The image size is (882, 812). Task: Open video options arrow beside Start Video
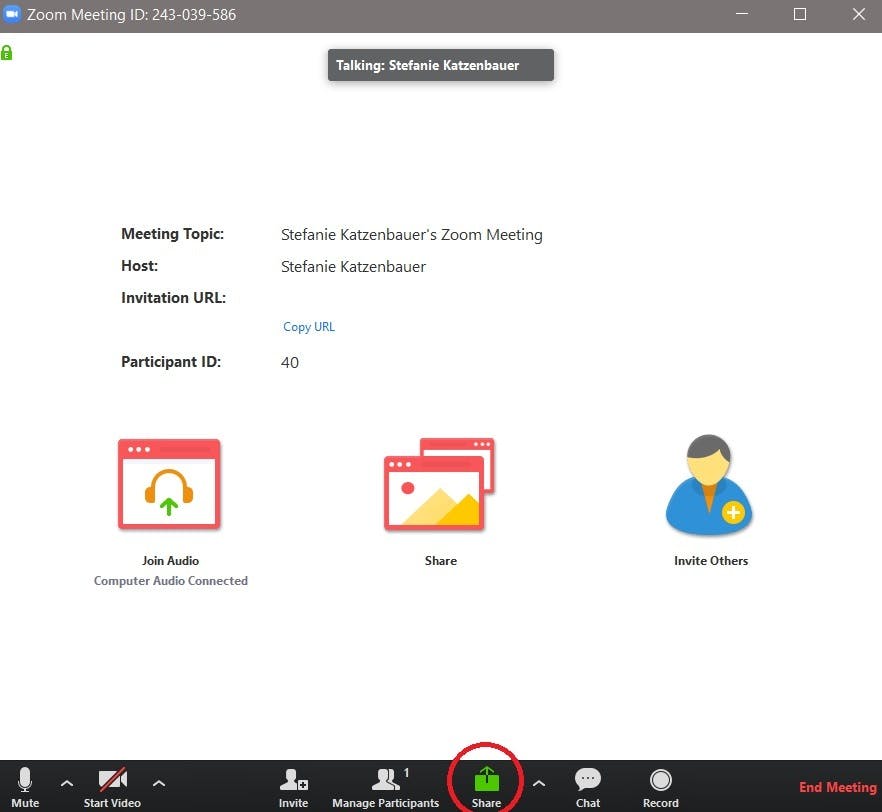[159, 783]
